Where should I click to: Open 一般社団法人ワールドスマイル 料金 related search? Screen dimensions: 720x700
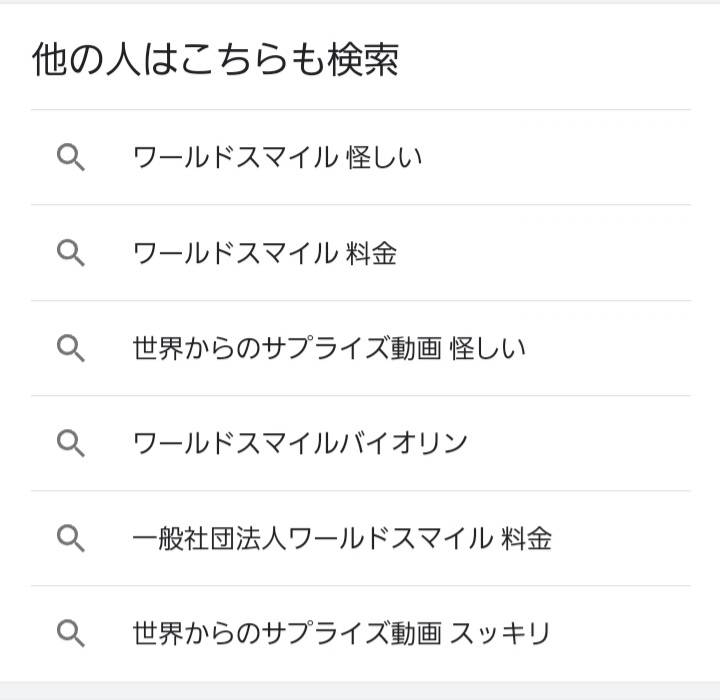coord(342,538)
